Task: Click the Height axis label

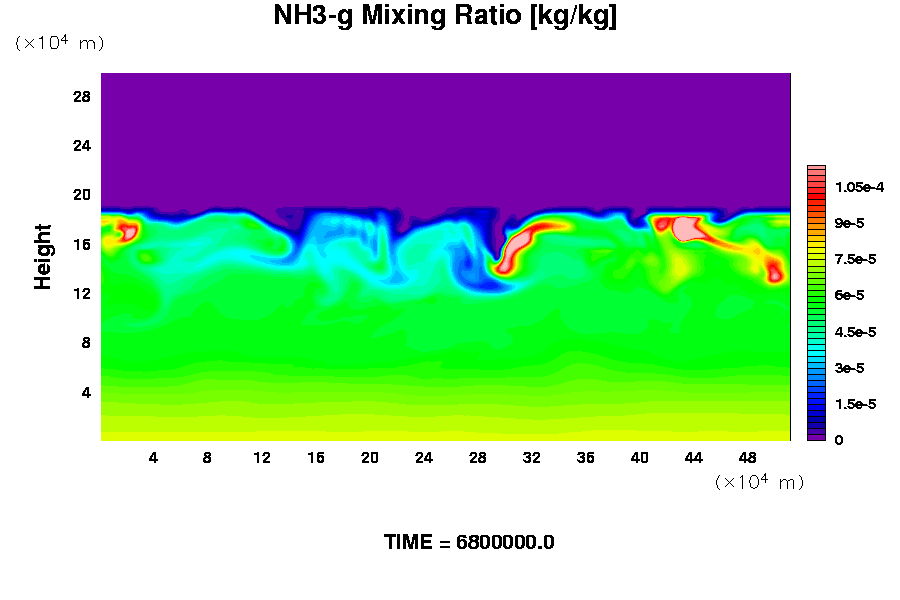Action: [x=43, y=257]
